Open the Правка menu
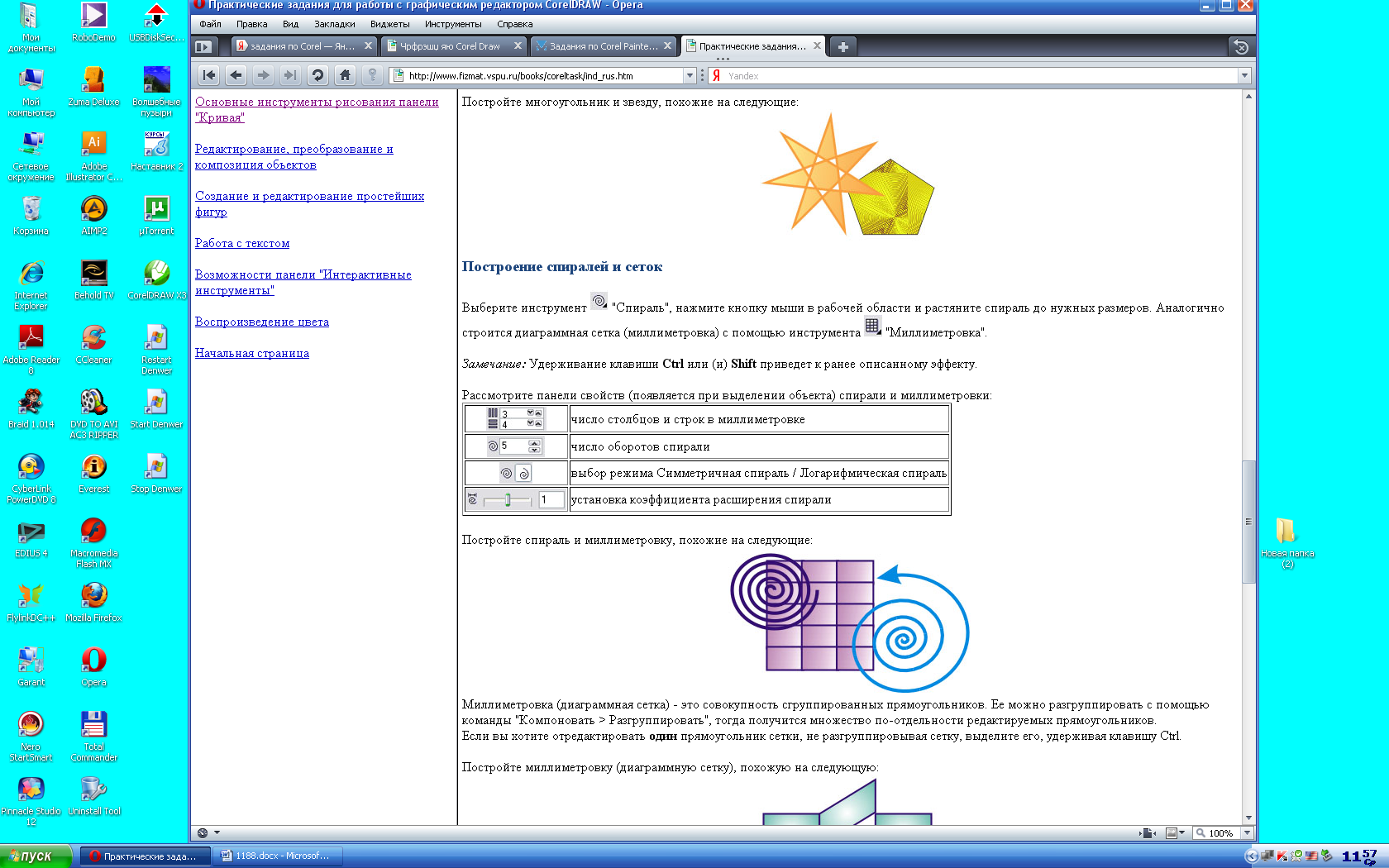Image resolution: width=1389 pixels, height=868 pixels. click(251, 24)
